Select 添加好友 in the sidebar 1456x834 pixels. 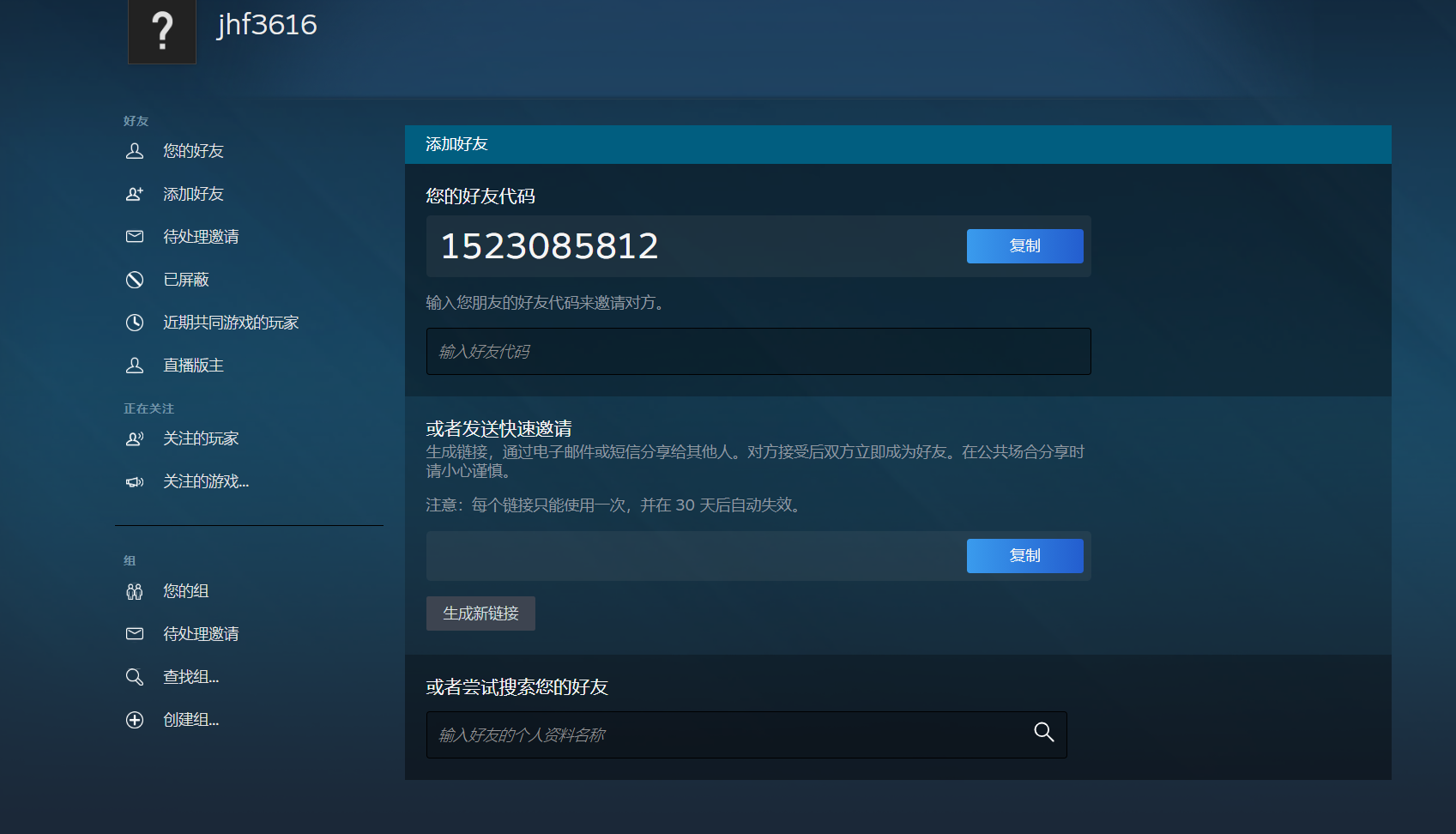click(193, 194)
